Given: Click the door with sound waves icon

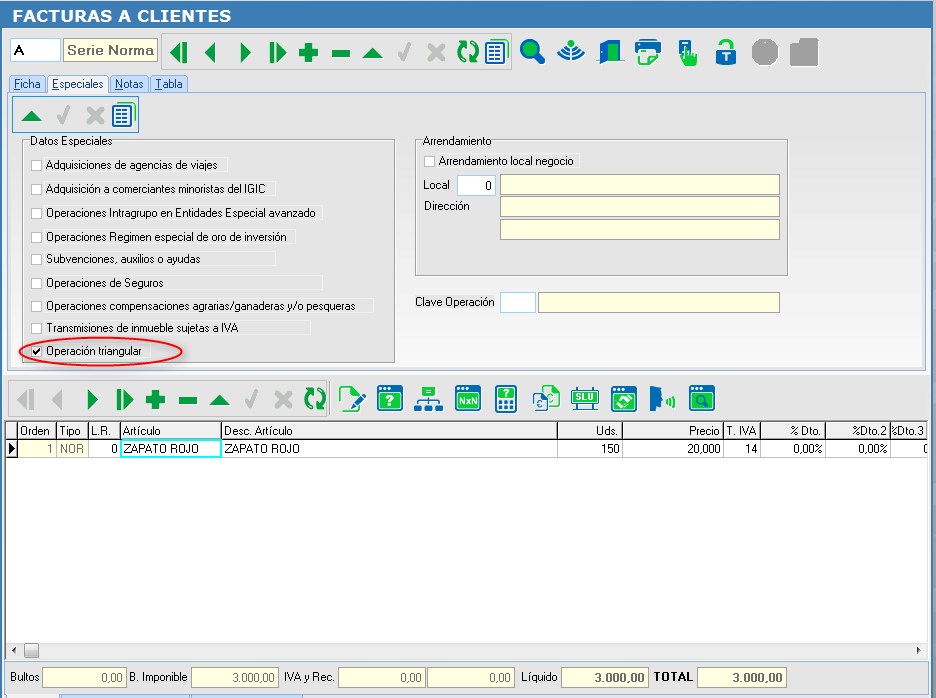Looking at the screenshot, I should pyautogui.click(x=662, y=398).
